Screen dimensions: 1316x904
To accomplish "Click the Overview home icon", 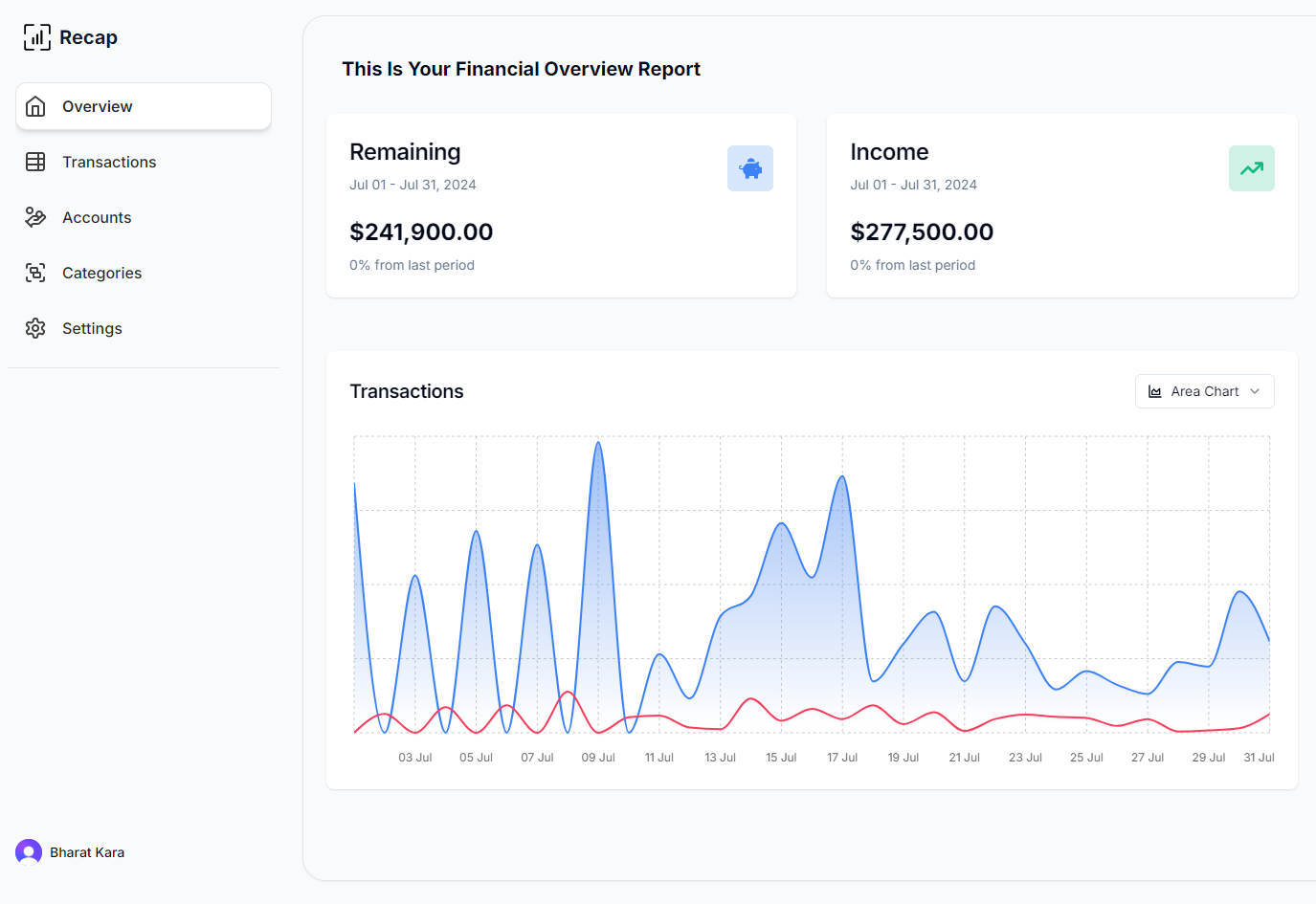I will tap(35, 106).
